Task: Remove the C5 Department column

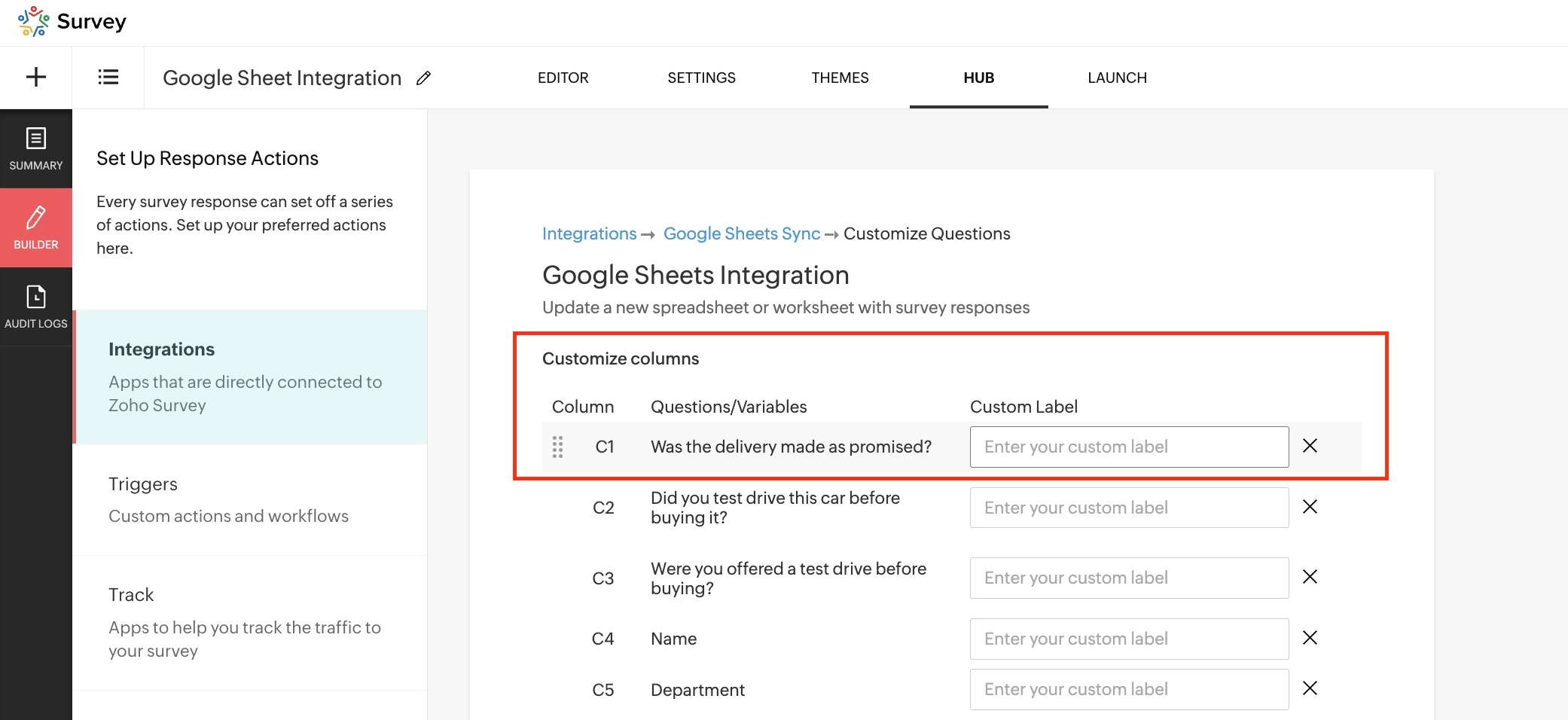Action: click(1310, 688)
